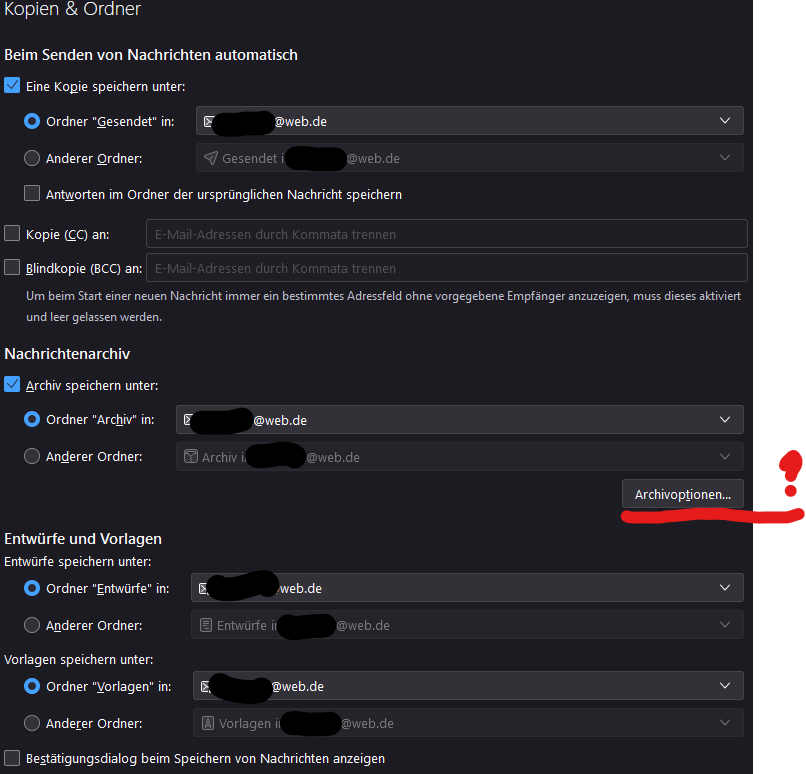Image resolution: width=806 pixels, height=774 pixels.
Task: Tick the 'Kopie (CC) an' checkbox
Action: 12,233
